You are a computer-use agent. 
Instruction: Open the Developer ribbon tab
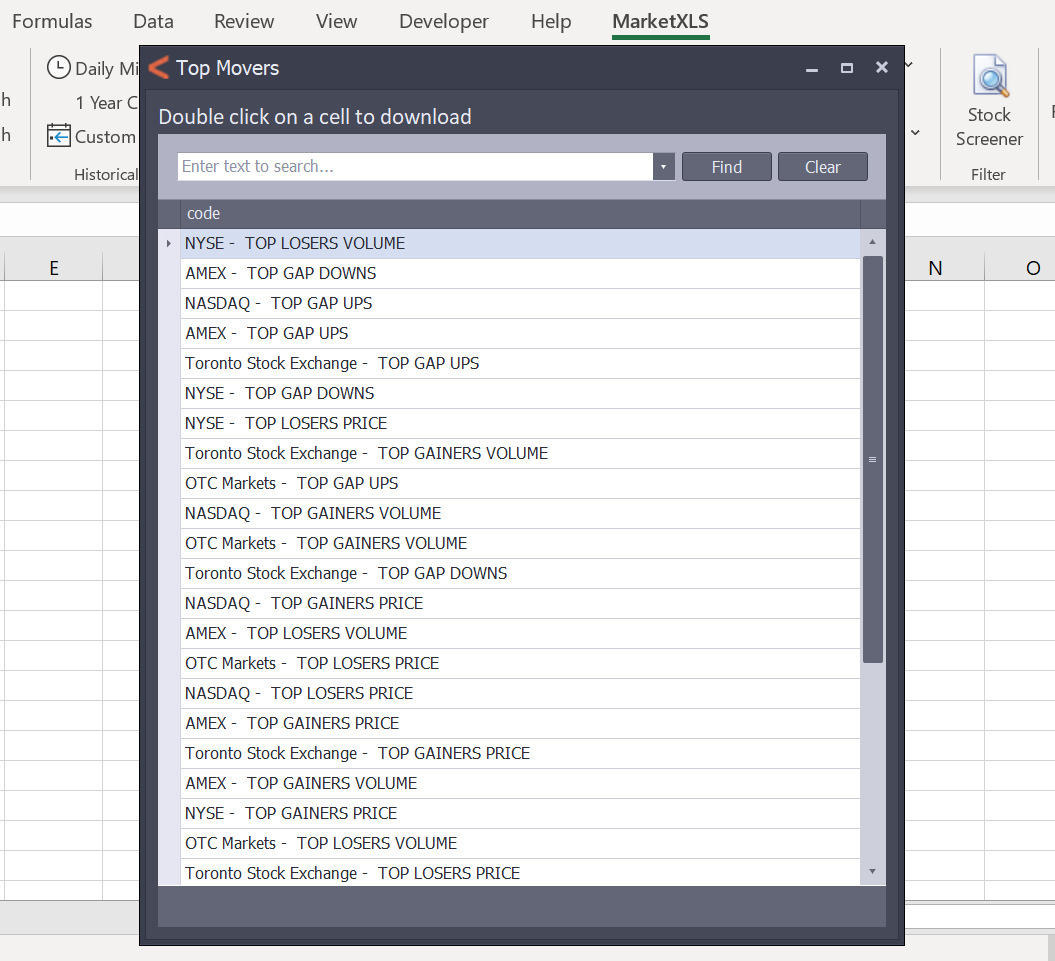[x=443, y=21]
